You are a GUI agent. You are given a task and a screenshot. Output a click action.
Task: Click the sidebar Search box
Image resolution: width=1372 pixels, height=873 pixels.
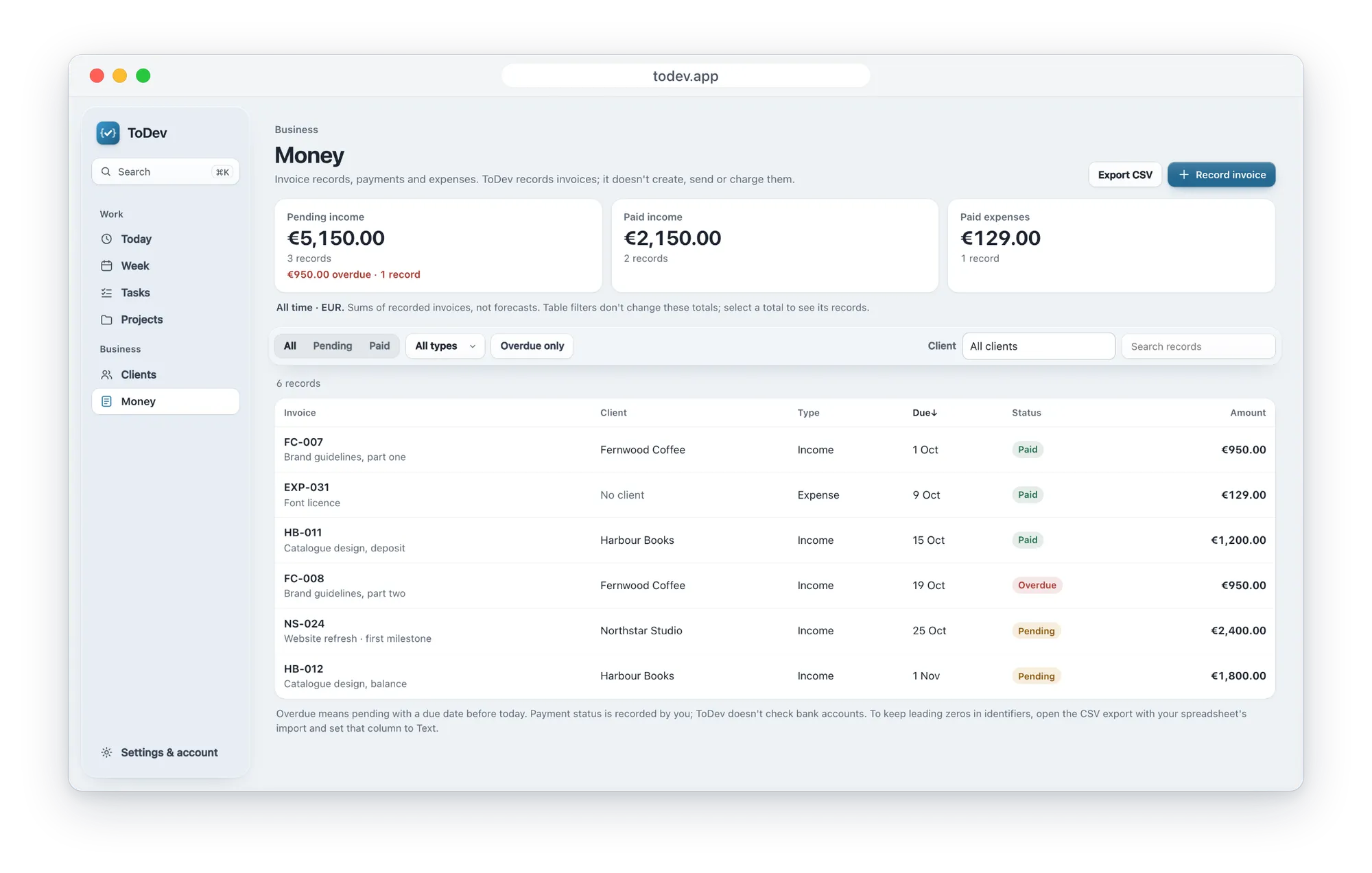(165, 171)
